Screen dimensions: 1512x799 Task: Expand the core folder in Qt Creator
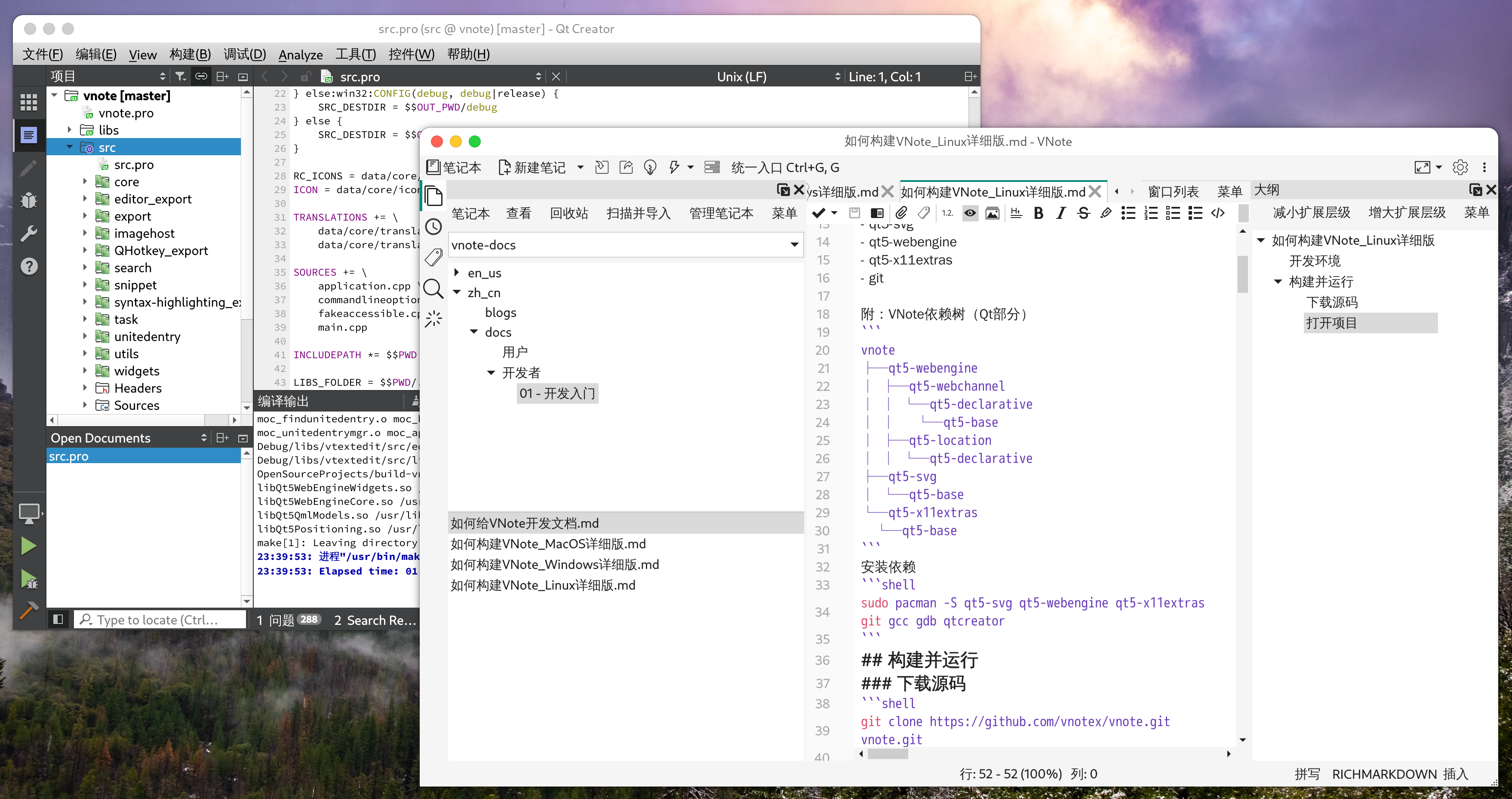85,181
